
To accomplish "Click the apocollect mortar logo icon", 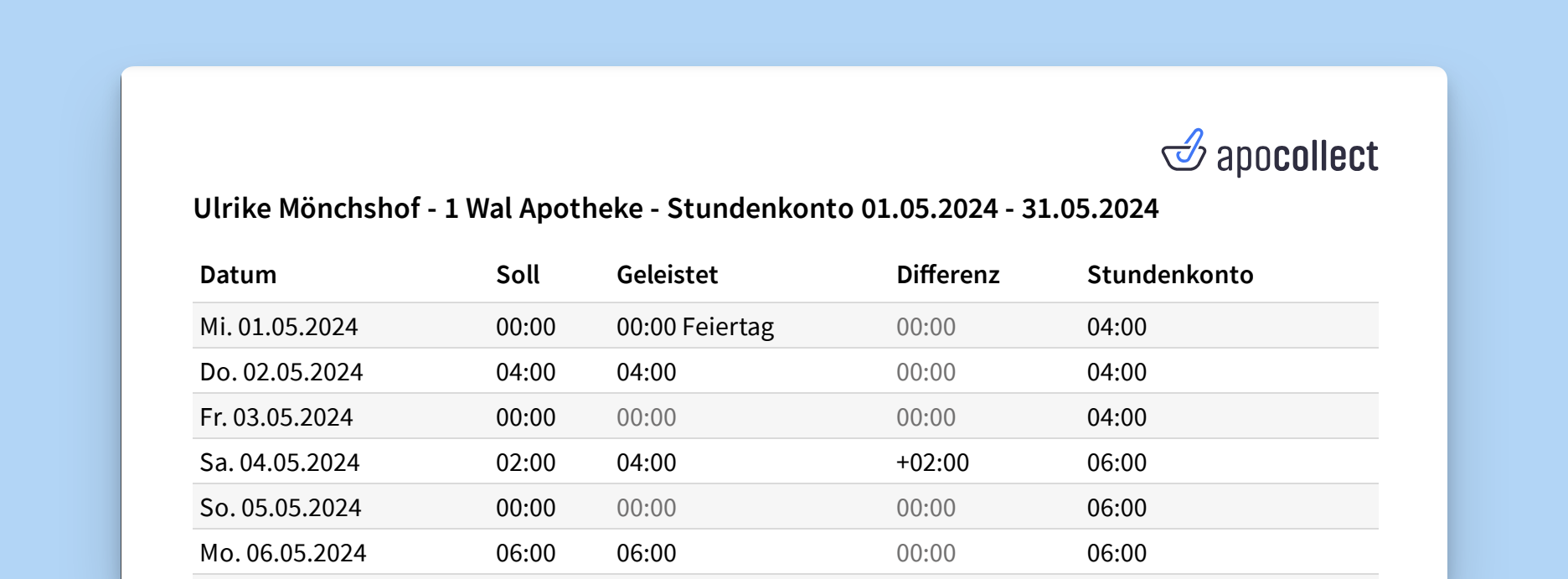I will point(1183,152).
